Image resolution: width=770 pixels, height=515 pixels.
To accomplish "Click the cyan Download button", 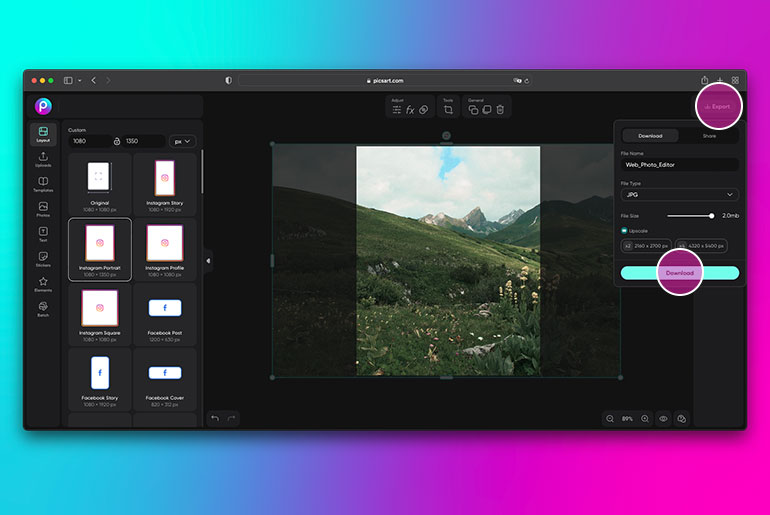I will (680, 273).
